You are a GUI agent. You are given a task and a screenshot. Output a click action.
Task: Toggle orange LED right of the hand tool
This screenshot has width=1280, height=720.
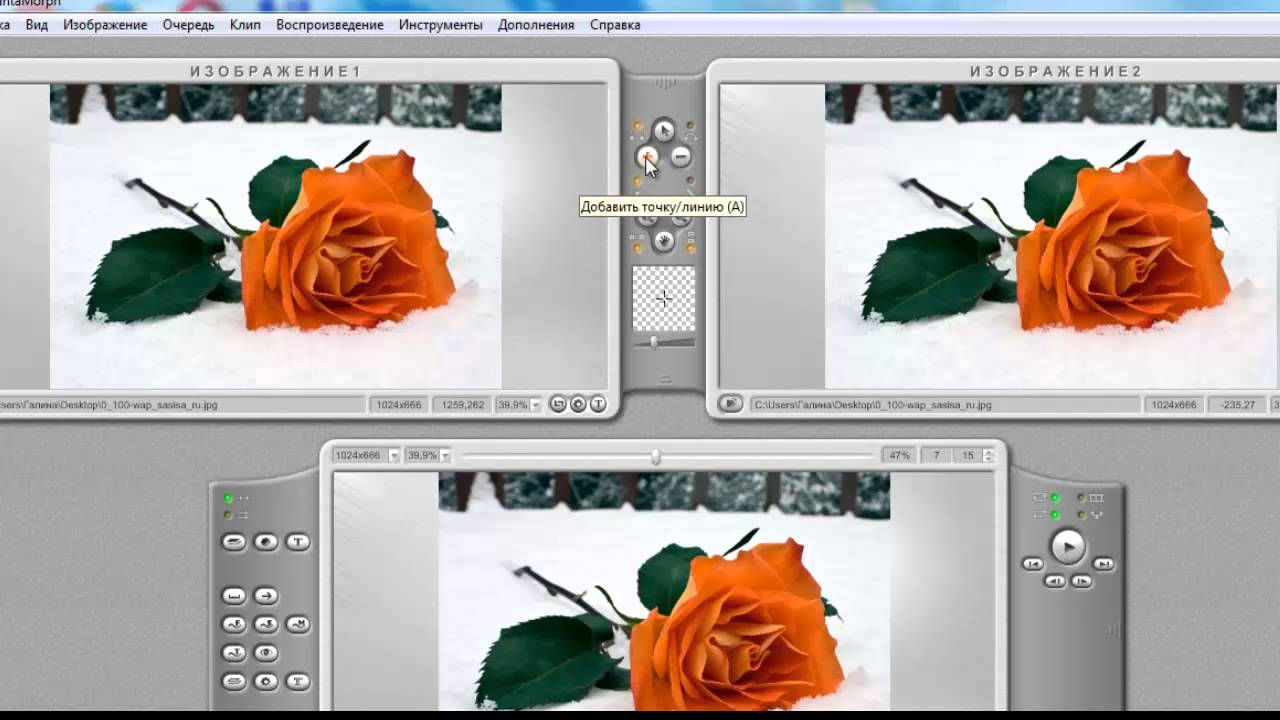point(691,247)
